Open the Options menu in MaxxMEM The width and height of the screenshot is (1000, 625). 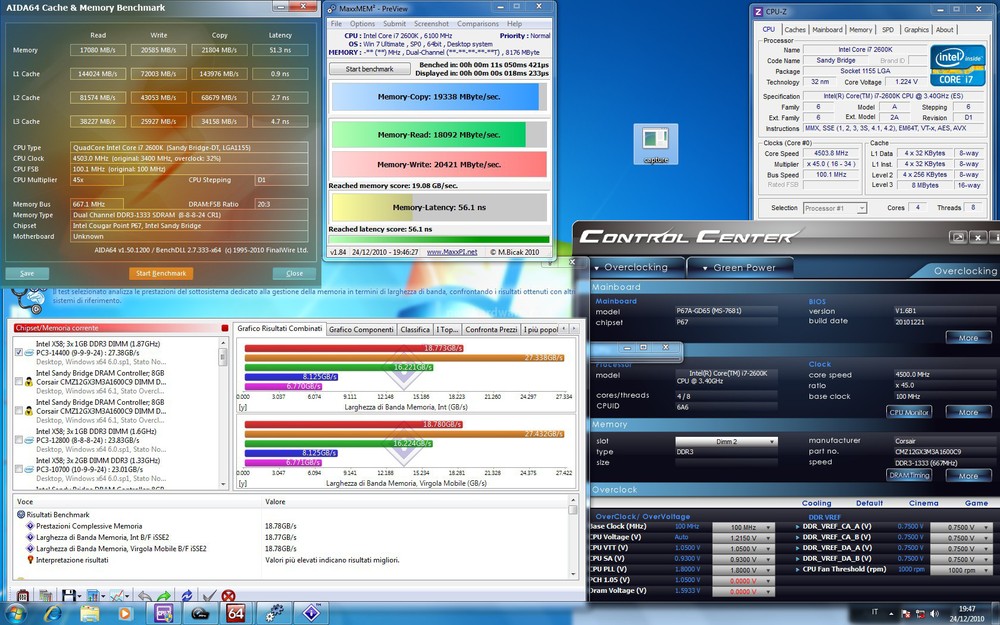362,24
